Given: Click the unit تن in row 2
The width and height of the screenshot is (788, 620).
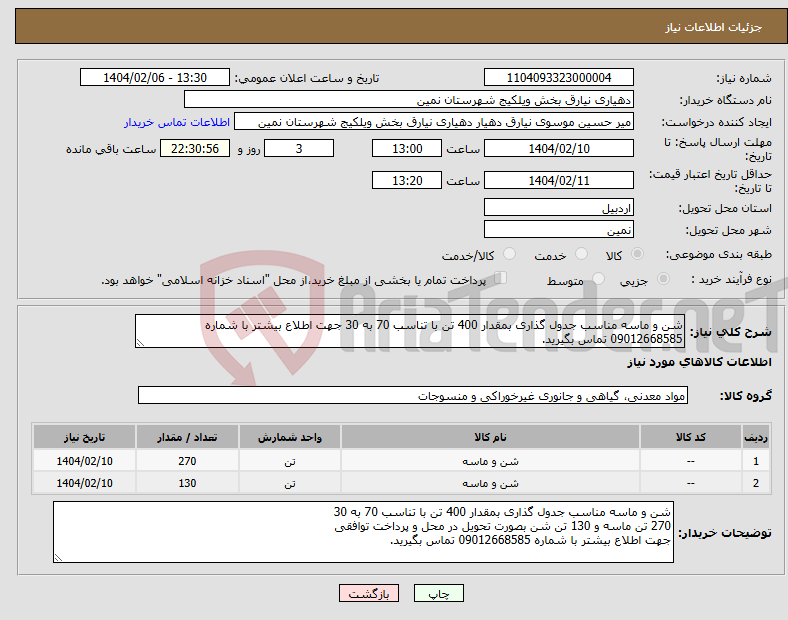Looking at the screenshot, I should point(289,483).
